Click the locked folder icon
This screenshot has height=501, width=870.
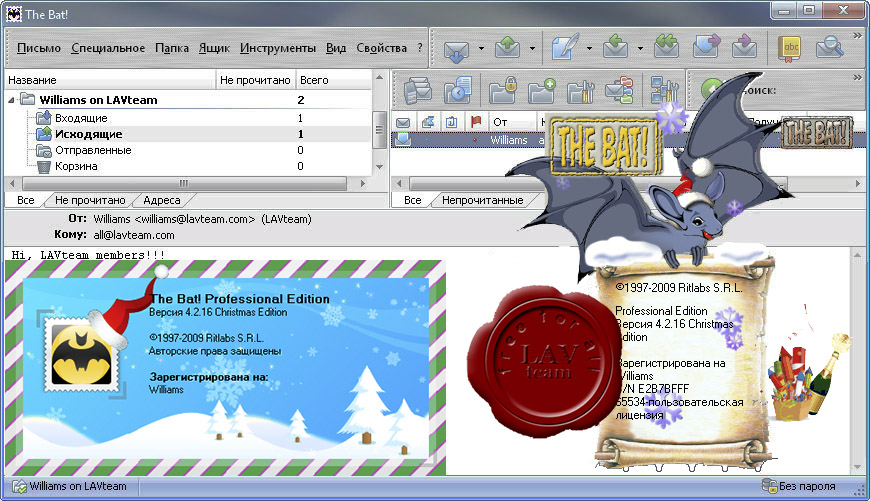(x=503, y=90)
